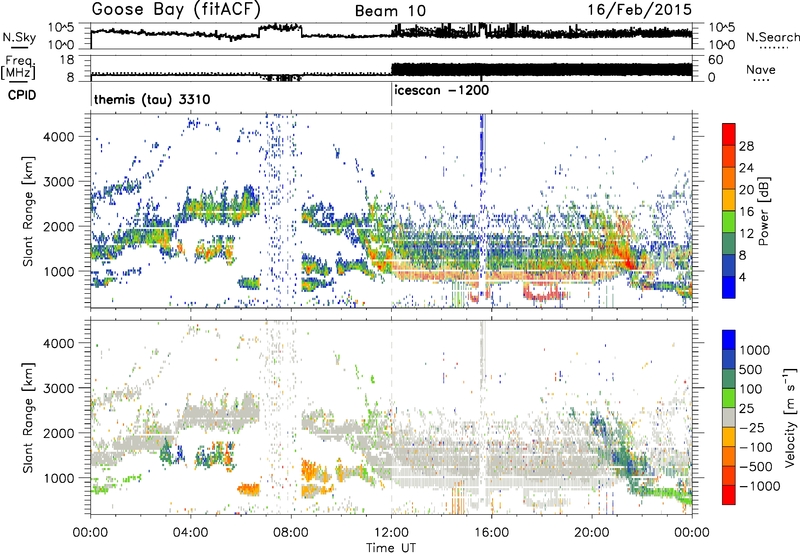Click the '18' frequency axis tick

tap(66, 60)
